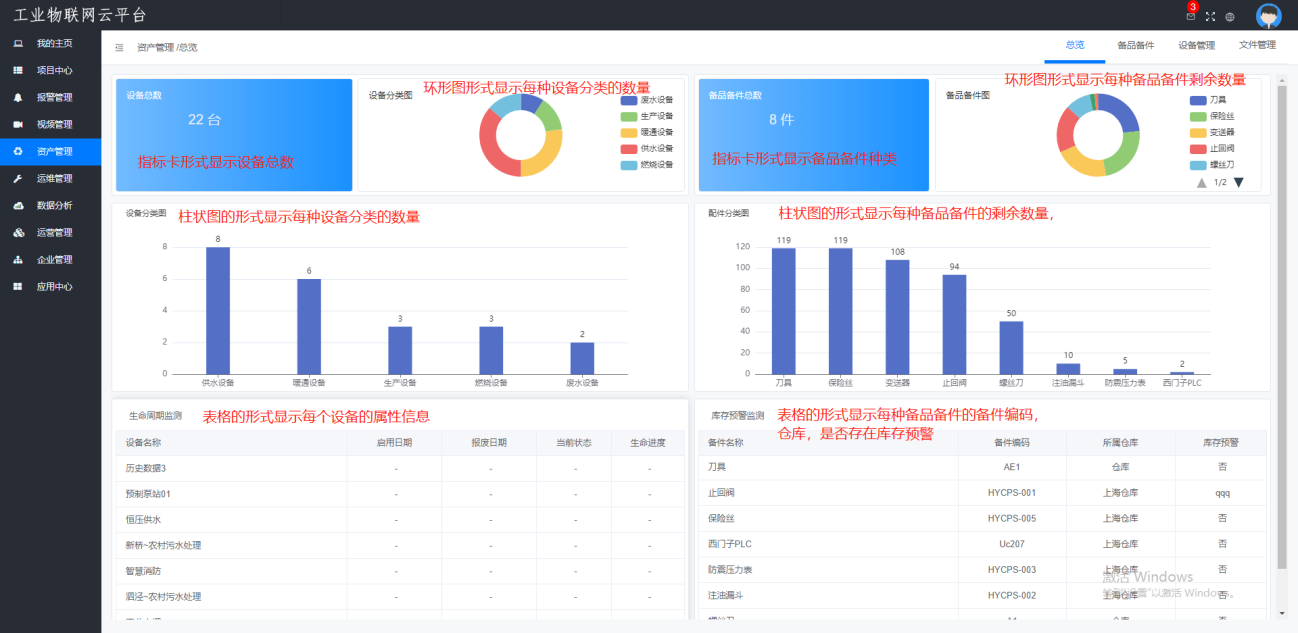This screenshot has height=633, width=1298.
Task: Toggle 废水设备 legend in device donut chart
Action: pyautogui.click(x=646, y=100)
